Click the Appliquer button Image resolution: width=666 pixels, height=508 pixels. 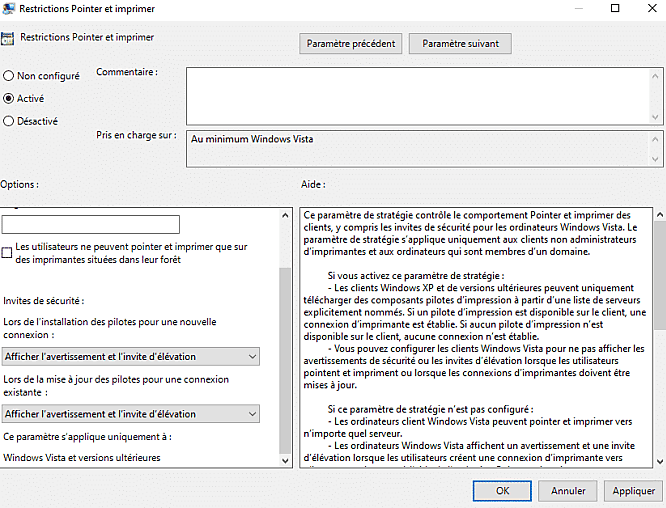click(x=633, y=491)
